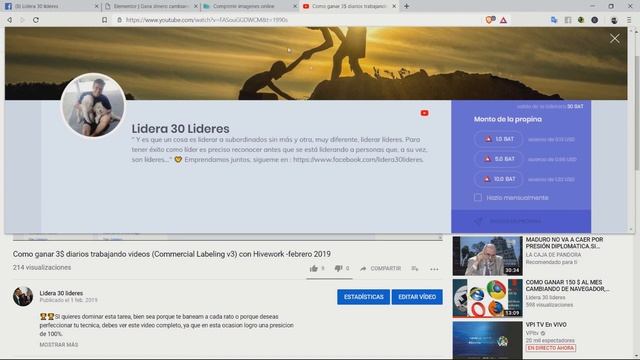Click the ESTADÍSTICAS button
Screen dimensions: 640x360
(363, 297)
